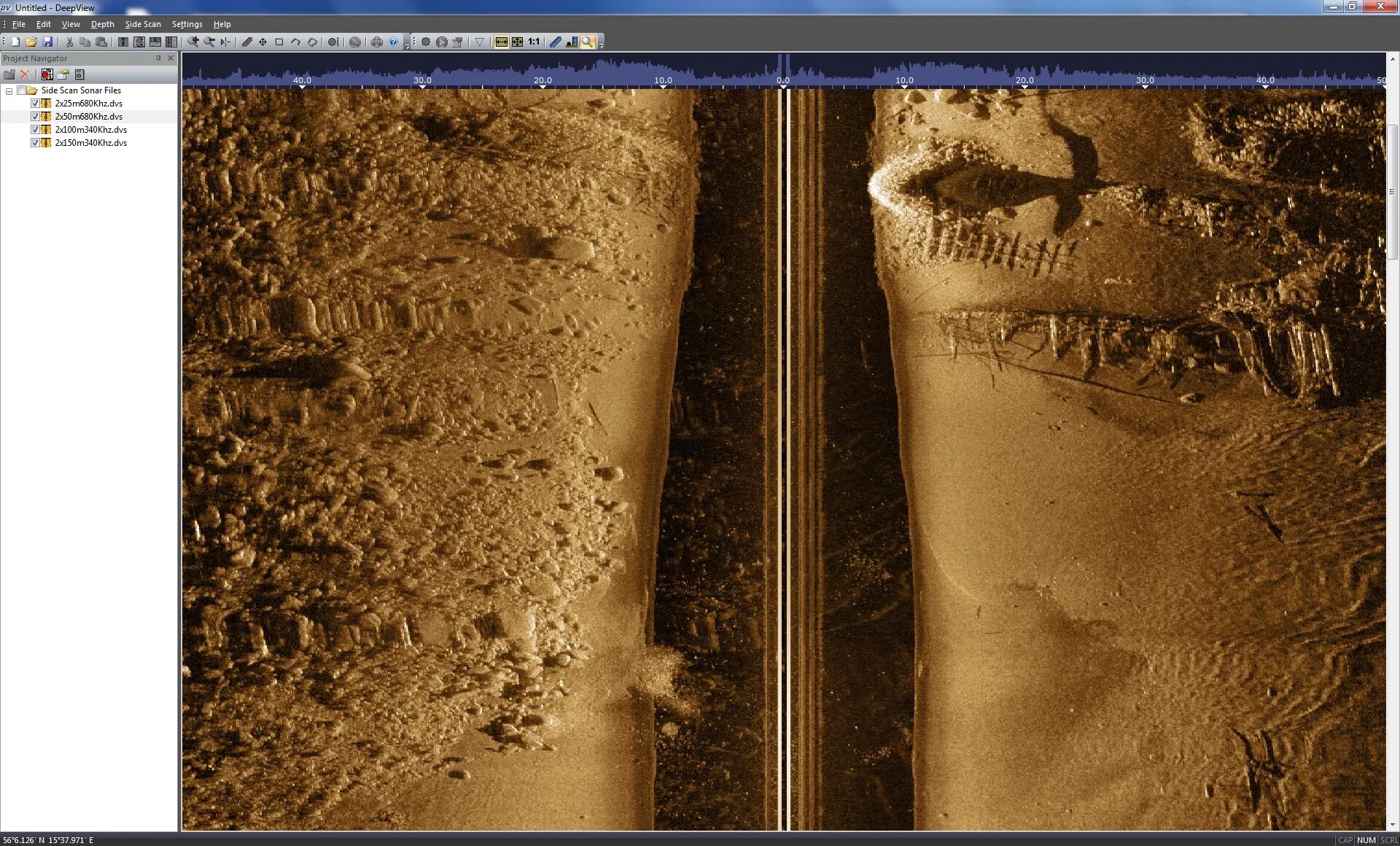The image size is (1400, 846).
Task: Click the 0.0 marker on the range ruler
Action: coord(783,80)
